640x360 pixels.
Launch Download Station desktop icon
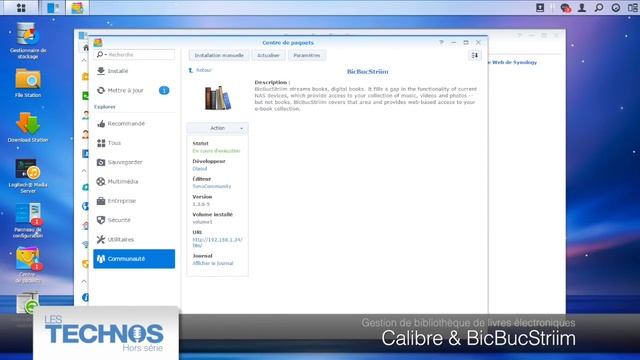[x=28, y=127]
